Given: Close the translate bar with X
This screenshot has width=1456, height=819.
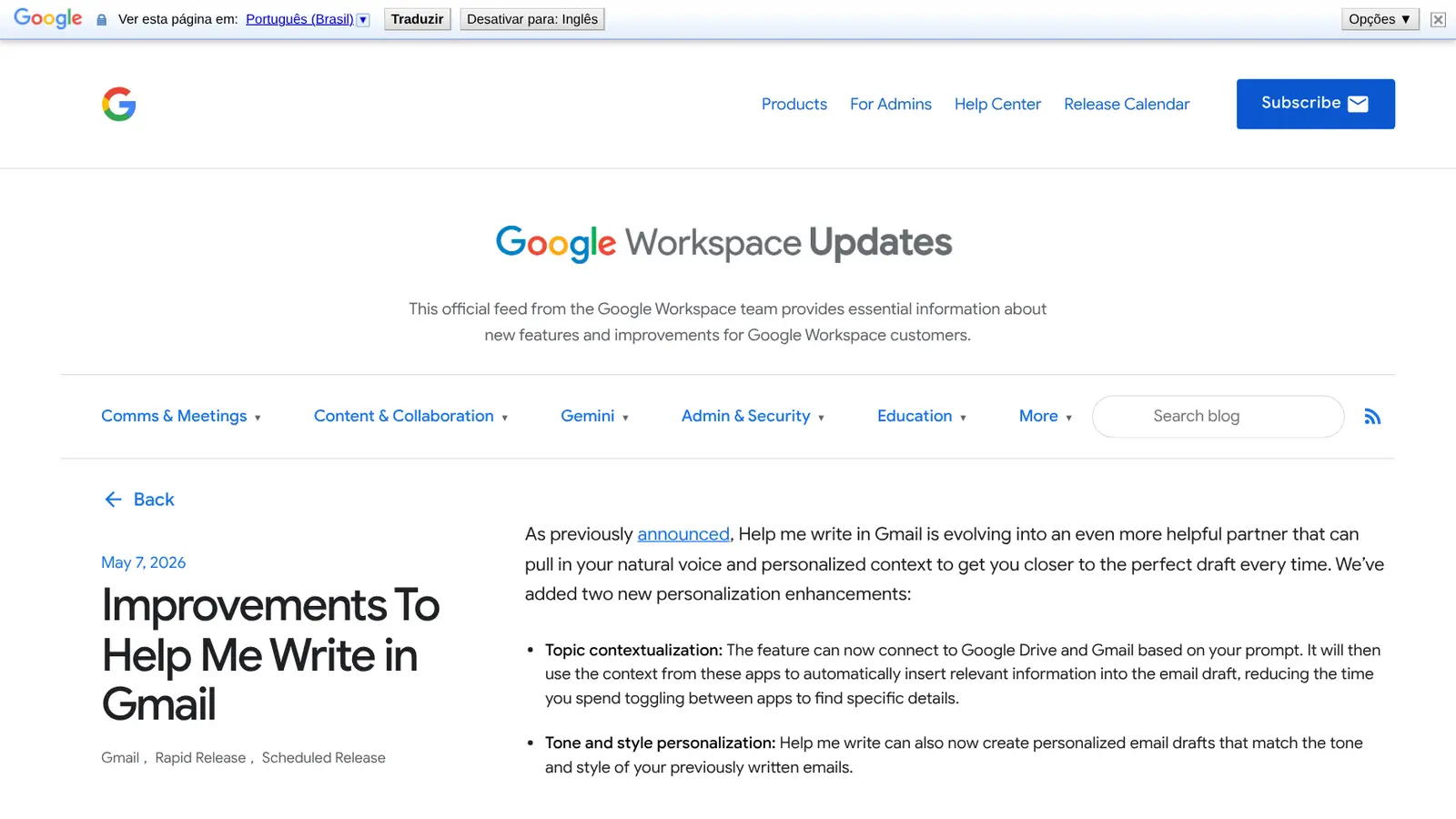Looking at the screenshot, I should tap(1438, 19).
